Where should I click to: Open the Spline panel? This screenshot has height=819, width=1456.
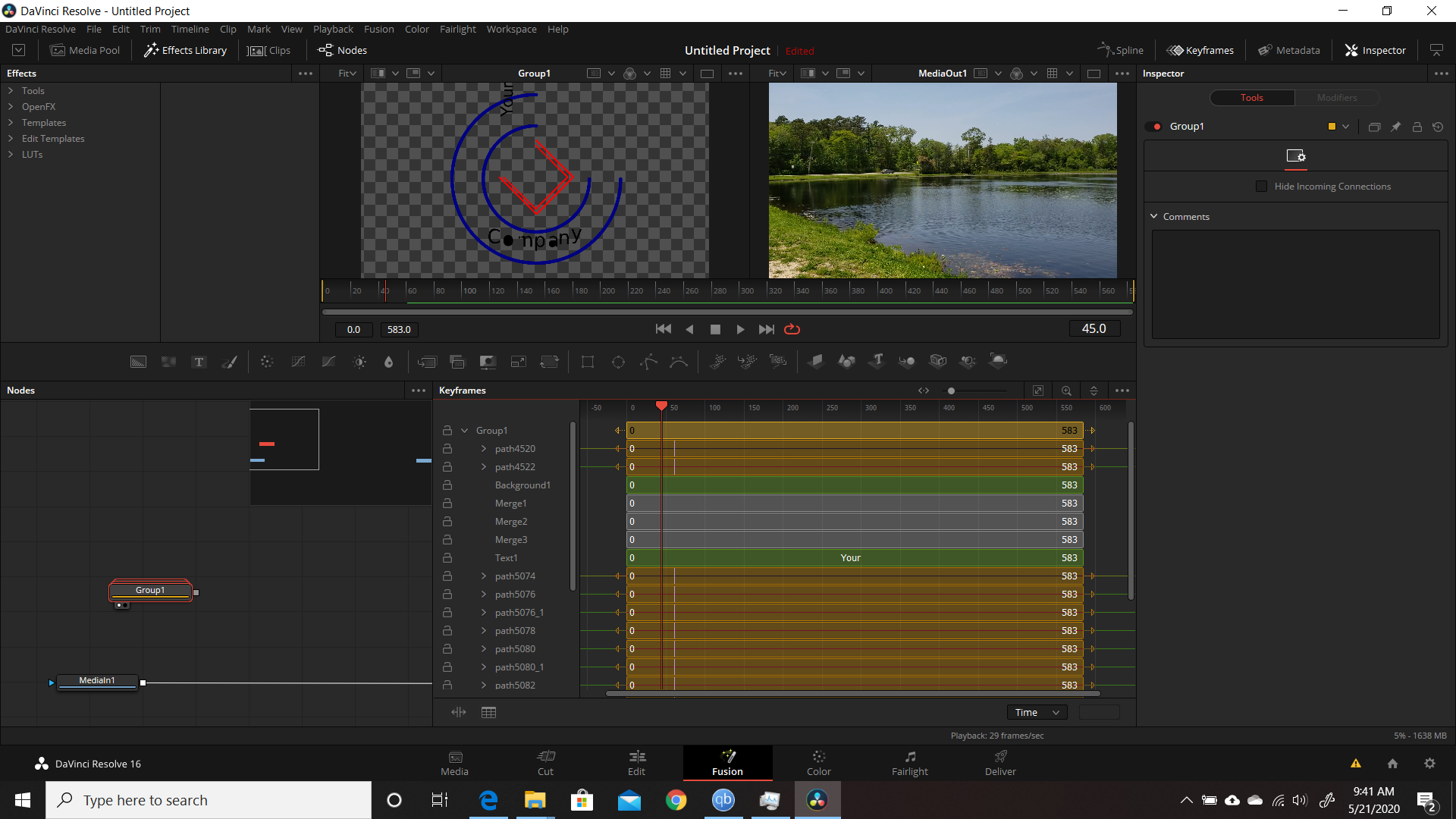(1121, 51)
